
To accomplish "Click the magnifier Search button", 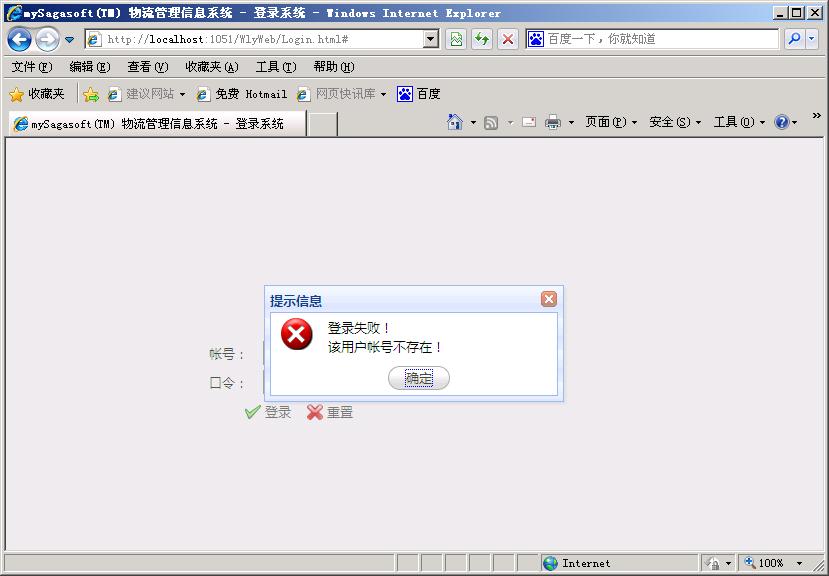I will [x=794, y=39].
